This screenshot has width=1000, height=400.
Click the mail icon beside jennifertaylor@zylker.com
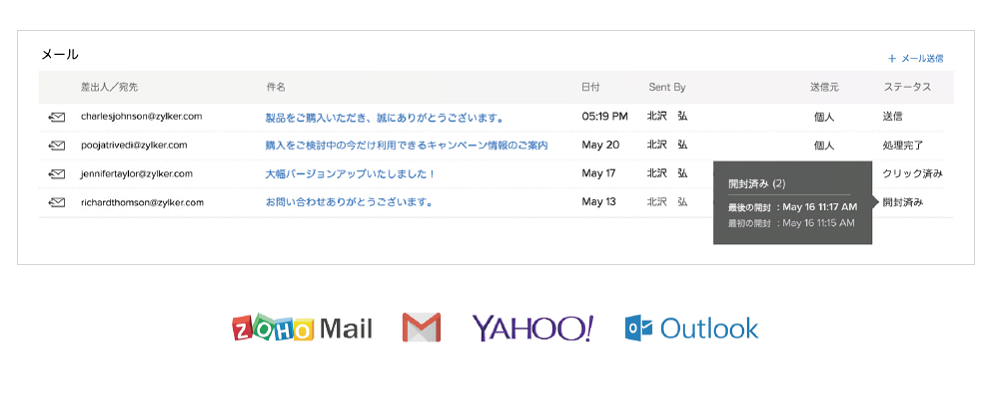click(x=56, y=174)
